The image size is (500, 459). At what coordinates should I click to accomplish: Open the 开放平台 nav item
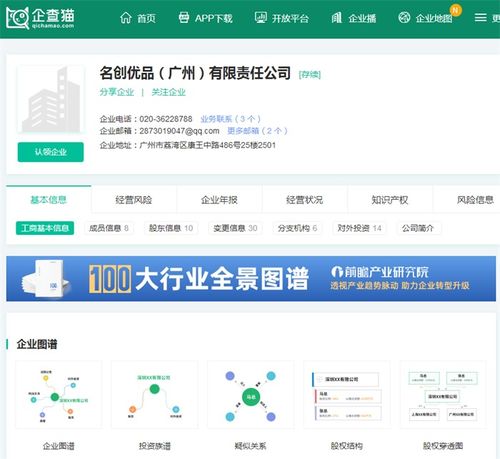click(282, 18)
